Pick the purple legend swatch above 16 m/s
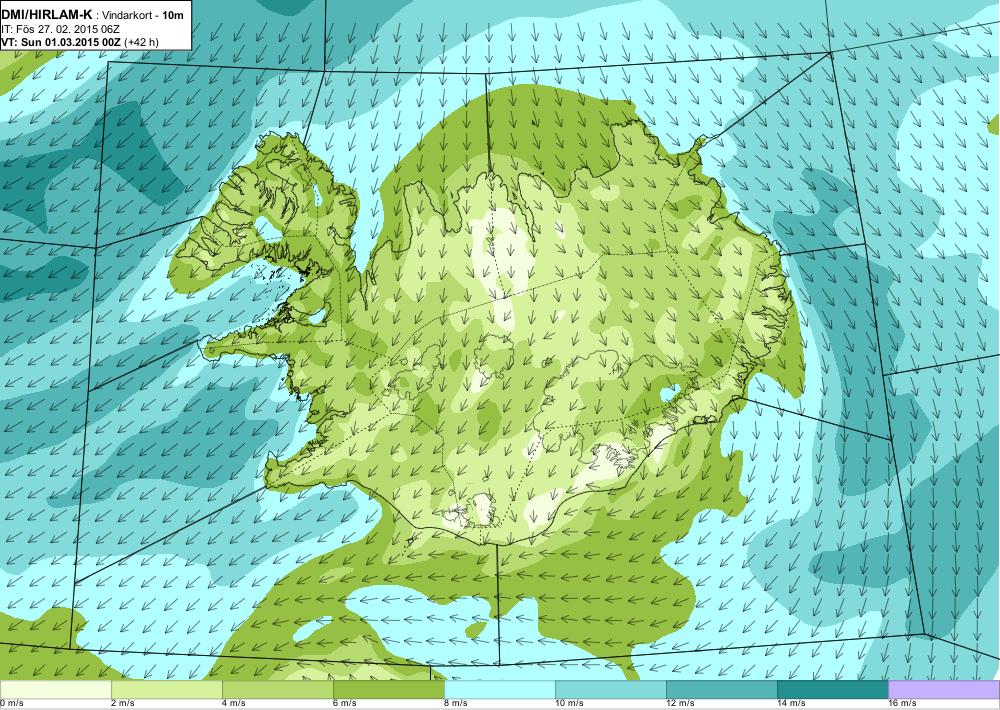Screen dimensions: 1000x710 (x=944, y=690)
